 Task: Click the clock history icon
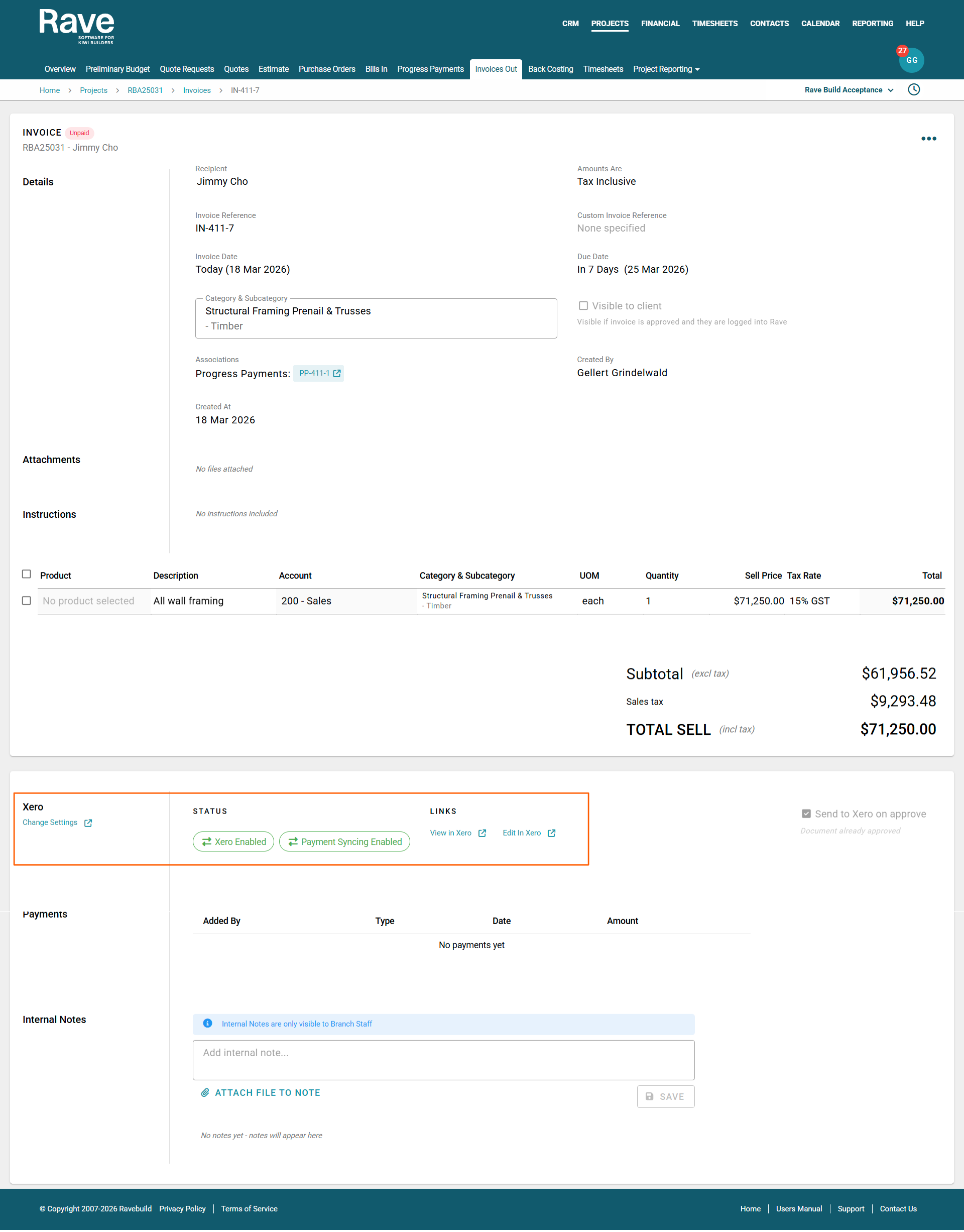coord(913,90)
